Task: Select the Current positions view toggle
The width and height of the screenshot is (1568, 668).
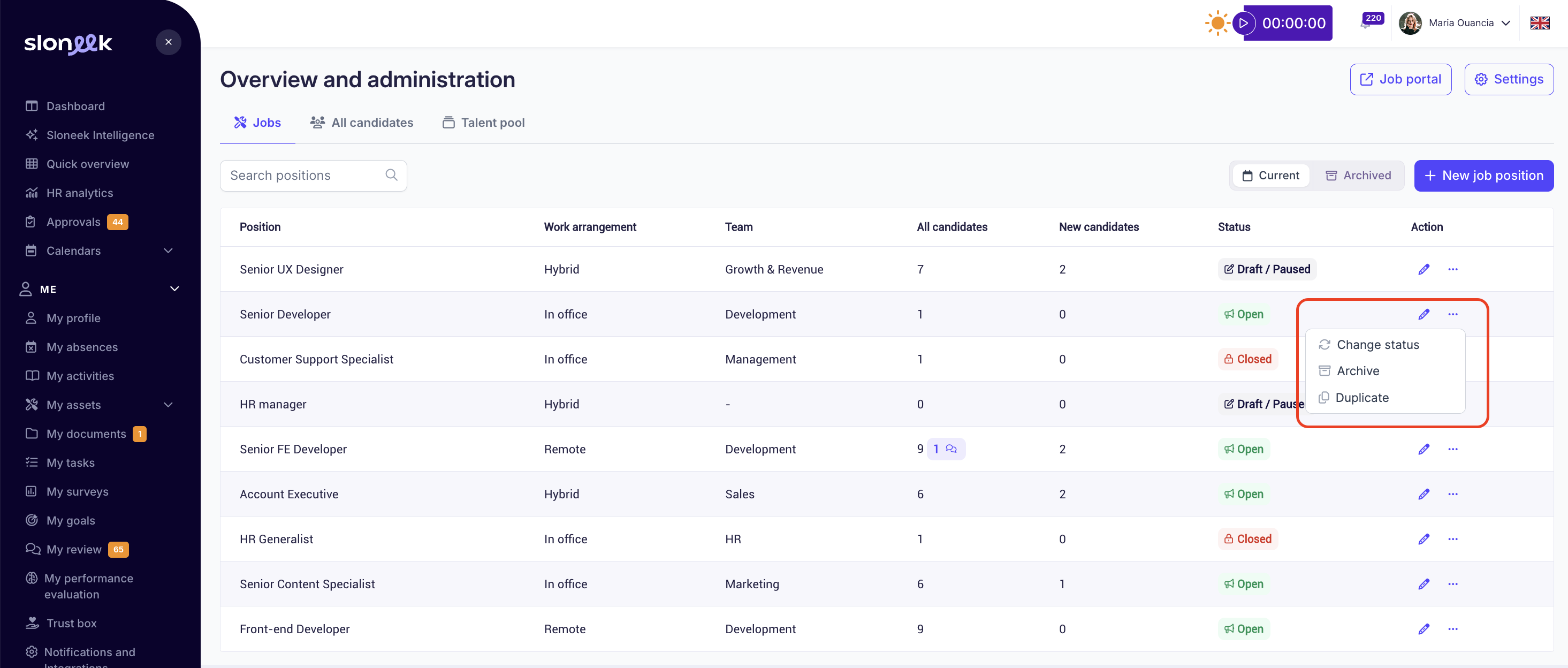Action: click(x=1270, y=176)
